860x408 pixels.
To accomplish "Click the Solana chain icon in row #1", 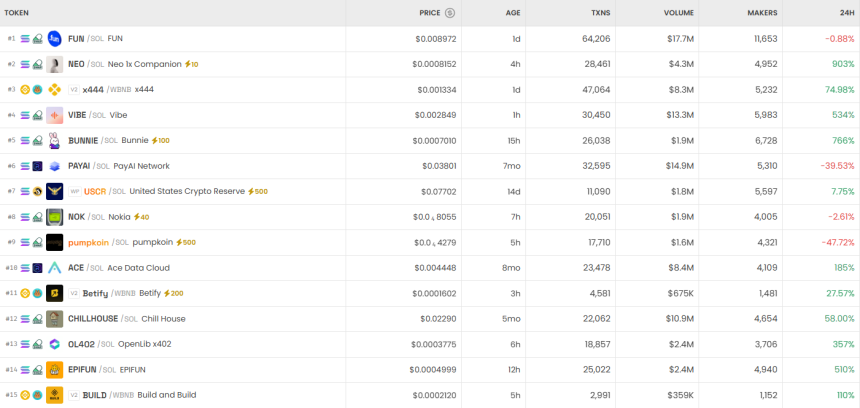I will pyautogui.click(x=25, y=39).
